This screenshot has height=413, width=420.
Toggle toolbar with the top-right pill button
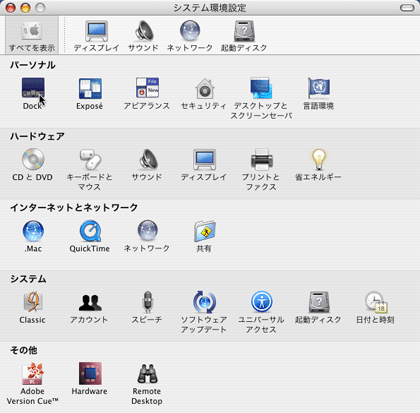(407, 8)
